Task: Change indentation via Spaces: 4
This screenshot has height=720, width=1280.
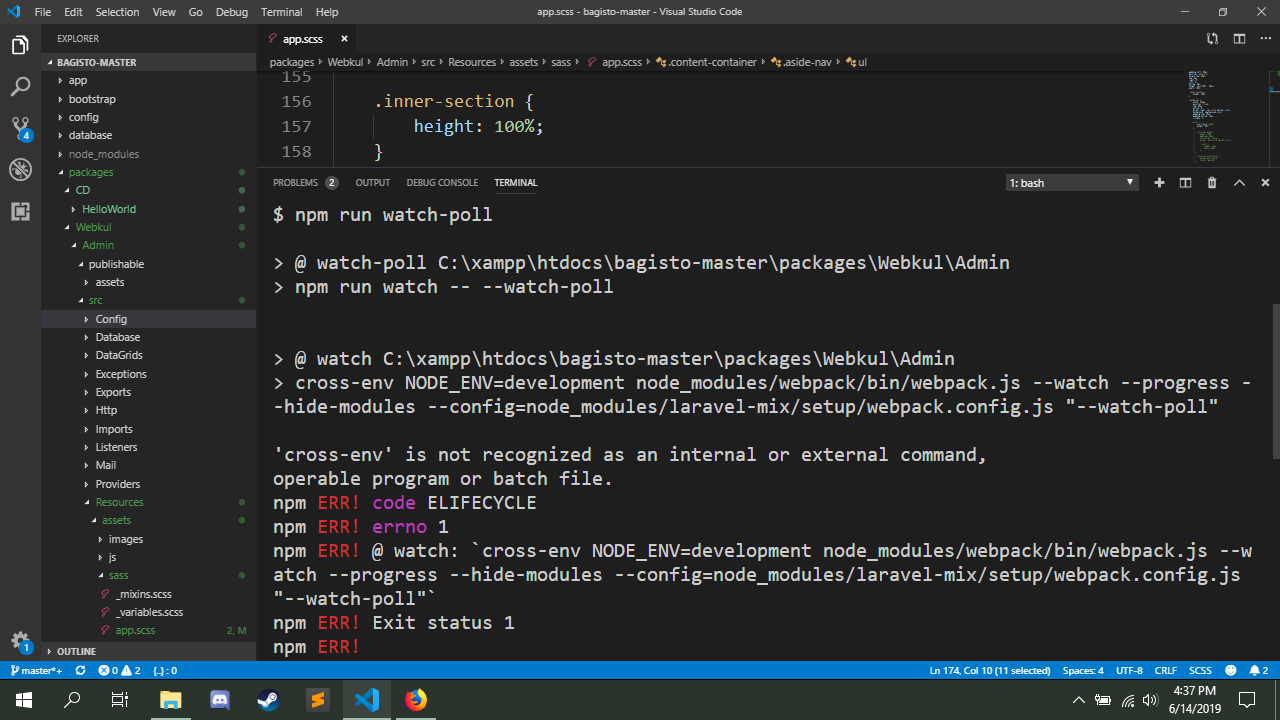Action: pyautogui.click(x=1083, y=670)
